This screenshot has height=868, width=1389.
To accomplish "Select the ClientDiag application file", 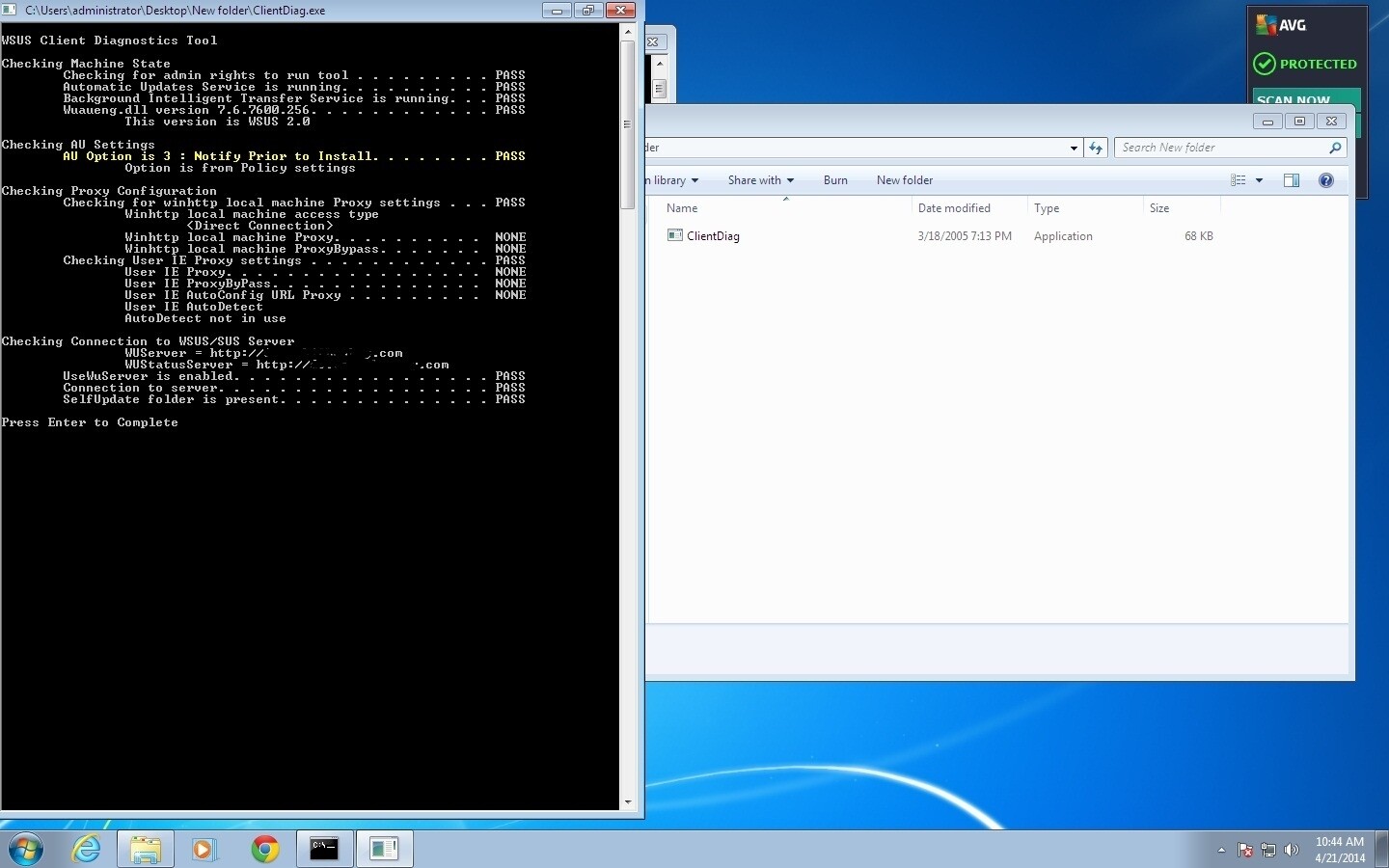I will pyautogui.click(x=713, y=236).
